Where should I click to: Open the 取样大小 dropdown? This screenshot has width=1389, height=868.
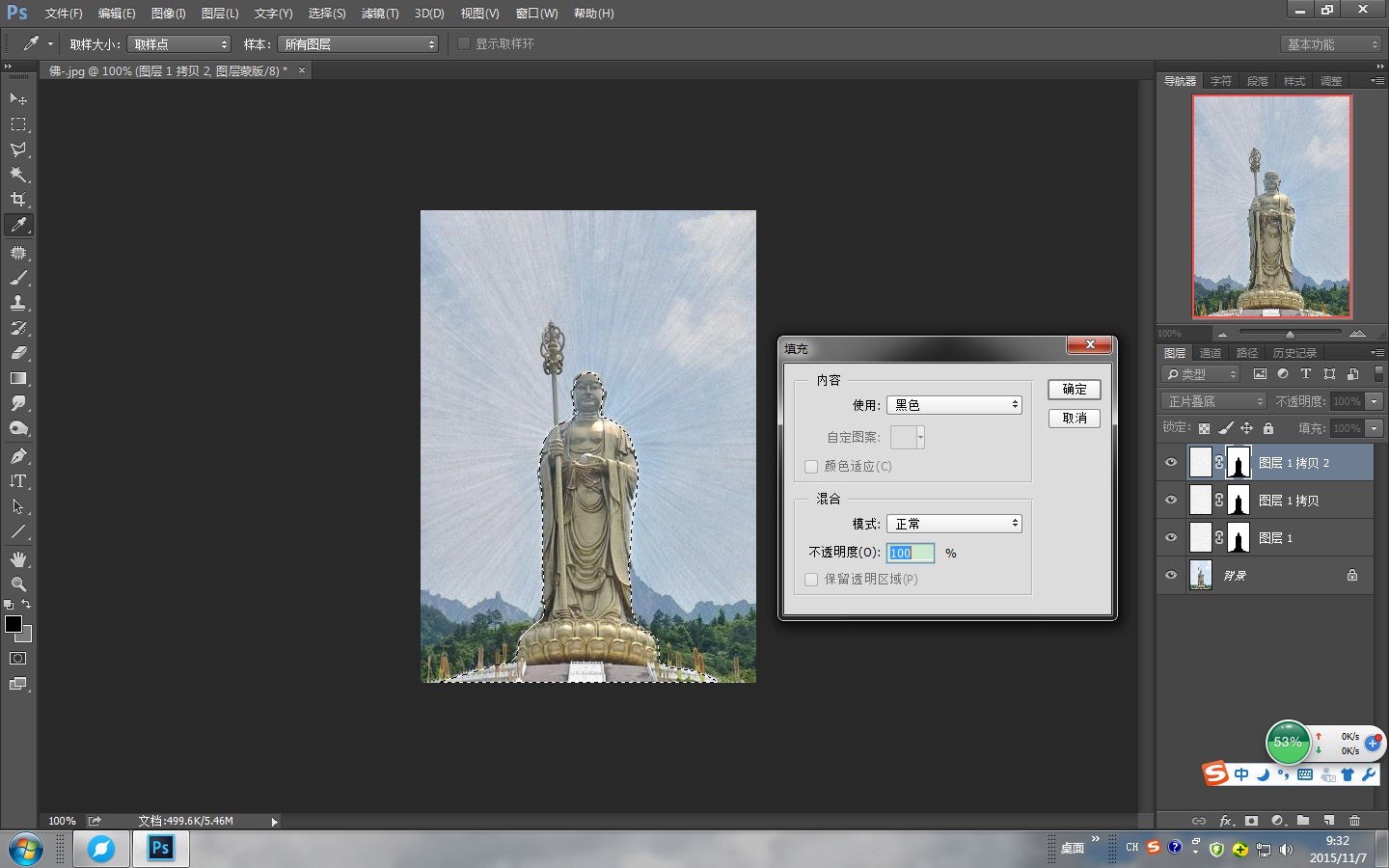tap(178, 44)
